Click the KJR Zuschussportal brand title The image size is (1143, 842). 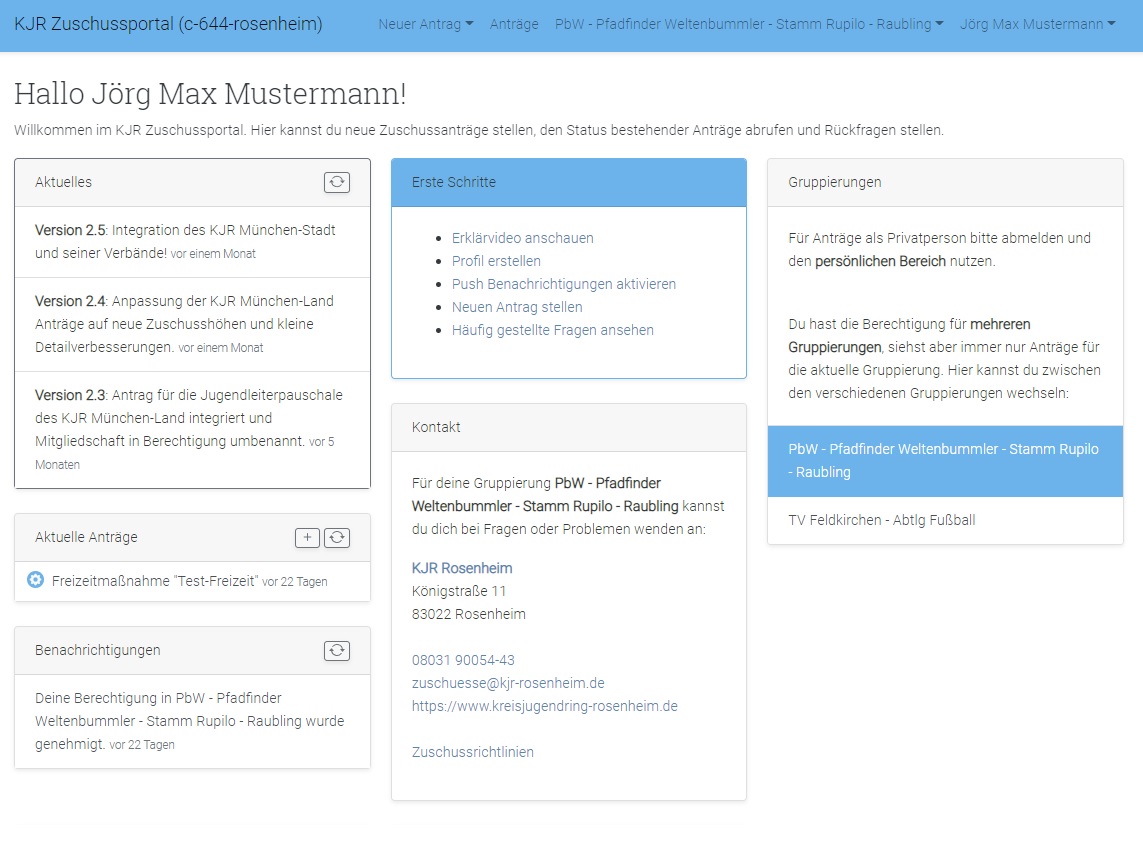[x=168, y=24]
